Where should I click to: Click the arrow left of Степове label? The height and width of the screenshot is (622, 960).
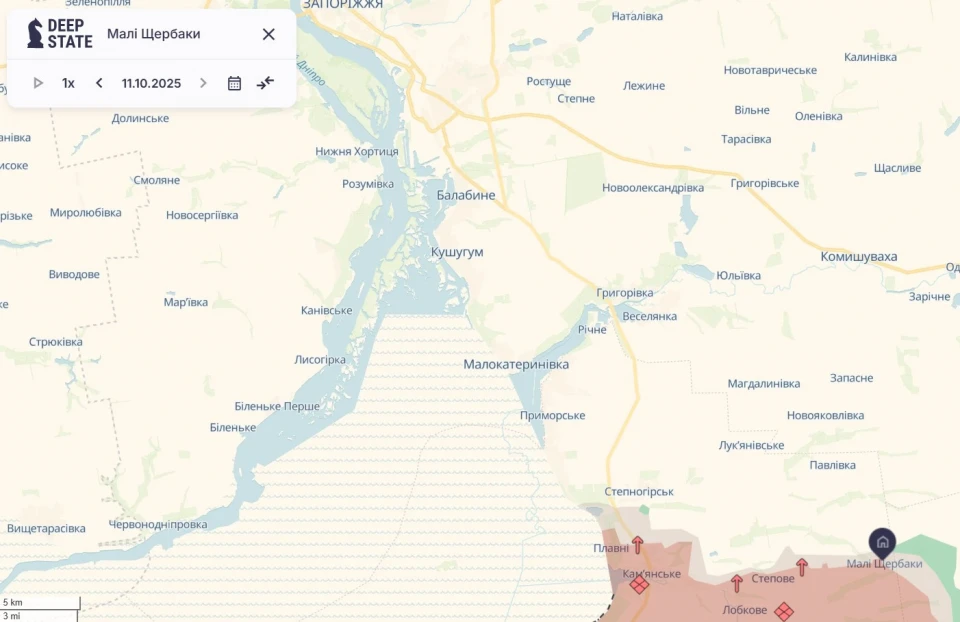(737, 583)
